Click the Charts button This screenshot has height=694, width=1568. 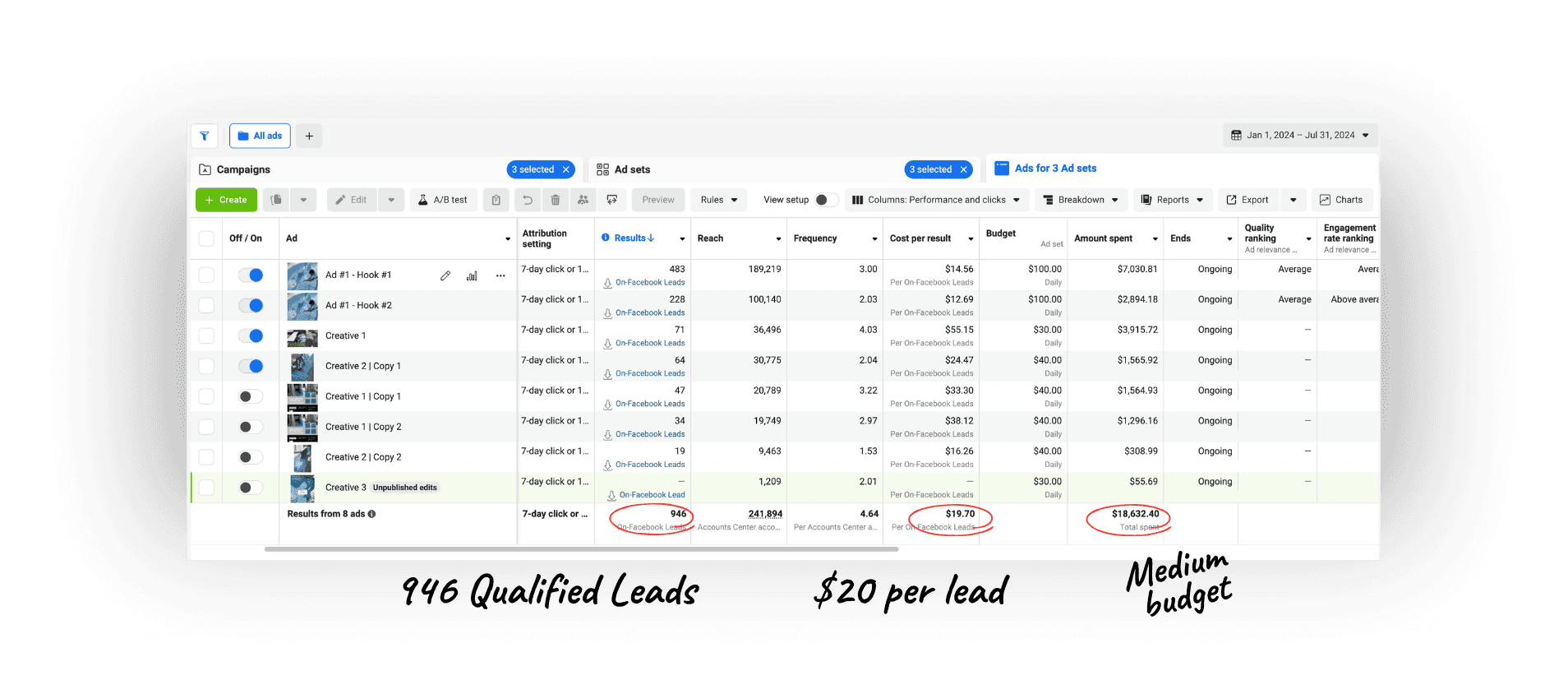click(1341, 200)
